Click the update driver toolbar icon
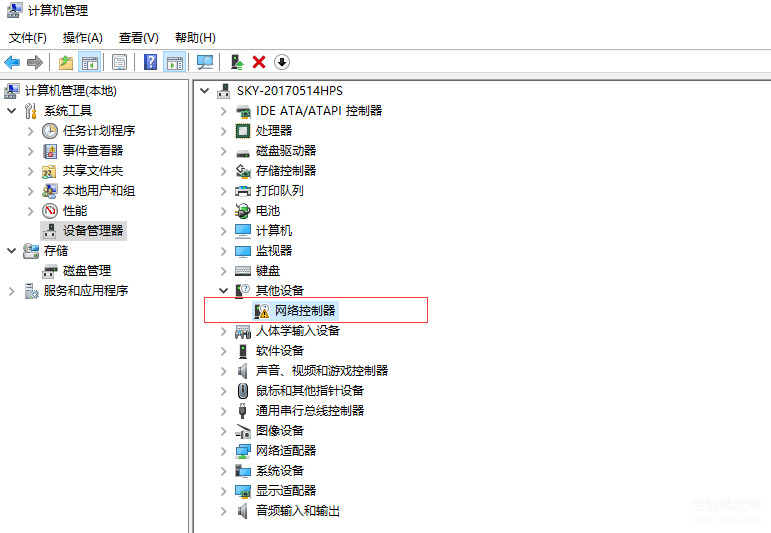The width and height of the screenshot is (771, 533). (x=237, y=62)
